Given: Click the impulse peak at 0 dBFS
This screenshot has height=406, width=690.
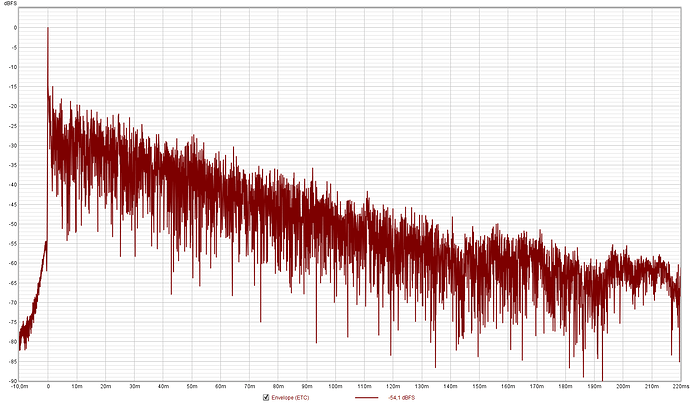Looking at the screenshot, I should [x=48, y=28].
